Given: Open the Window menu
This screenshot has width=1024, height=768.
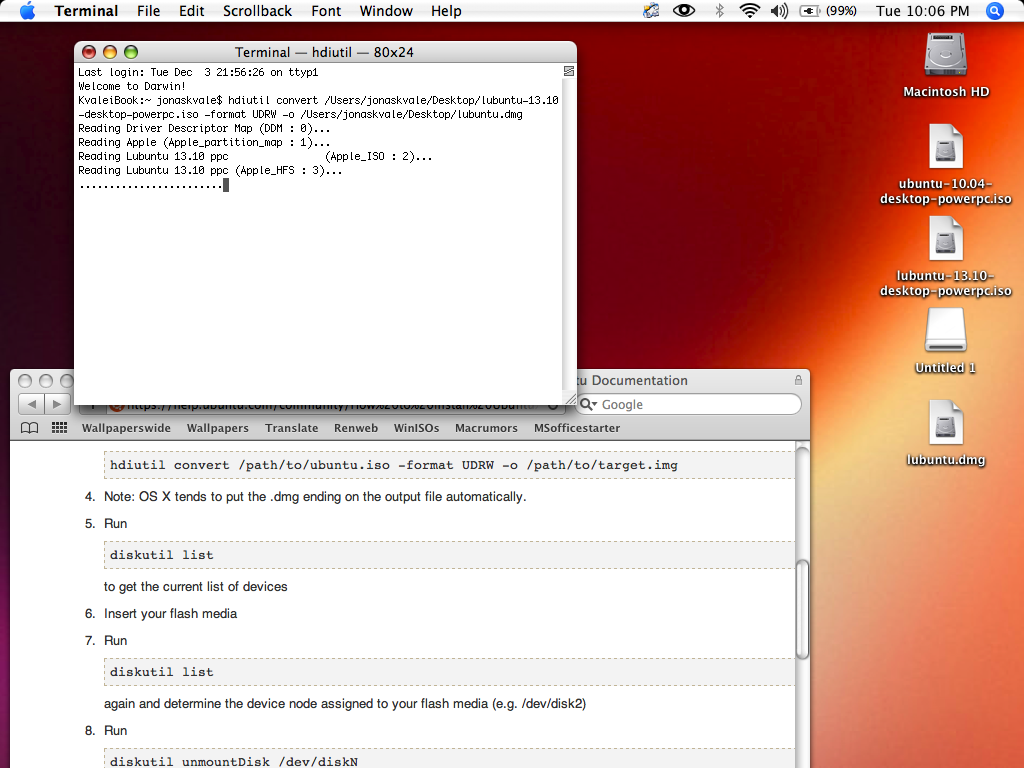Looking at the screenshot, I should point(386,11).
